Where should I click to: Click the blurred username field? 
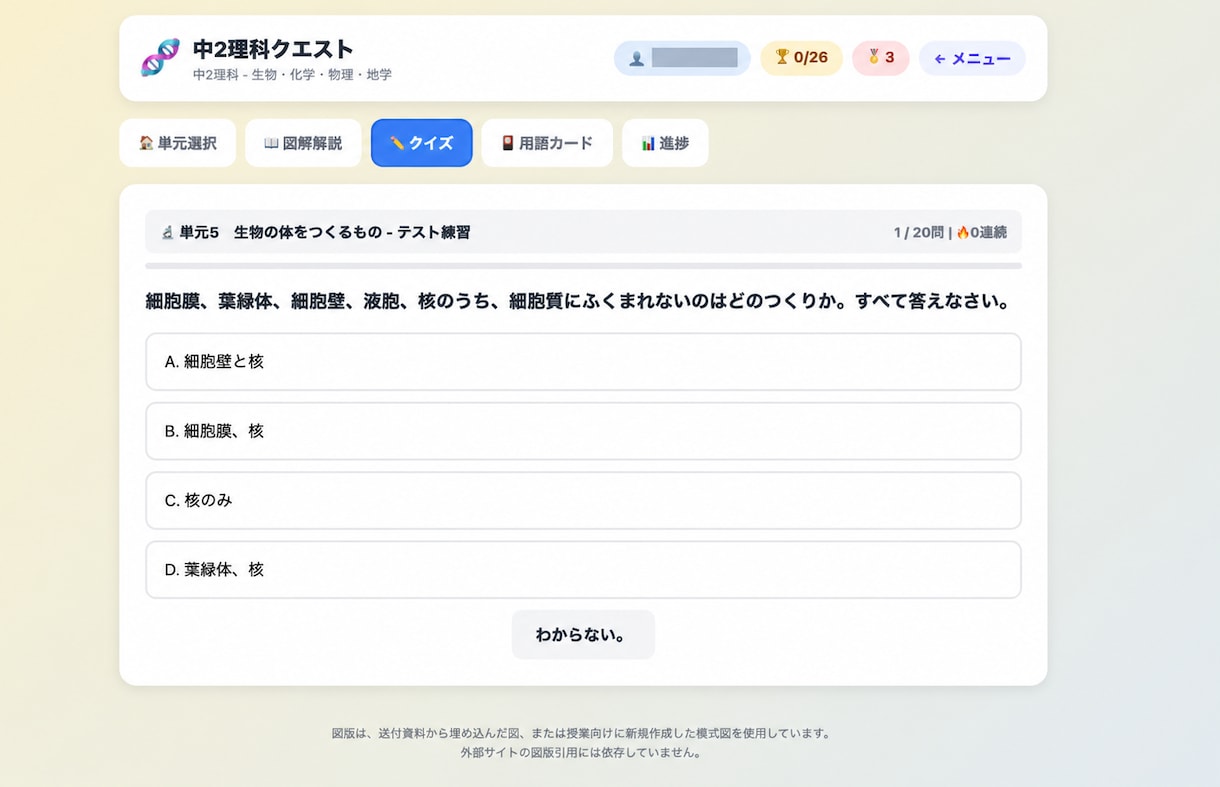pyautogui.click(x=694, y=58)
